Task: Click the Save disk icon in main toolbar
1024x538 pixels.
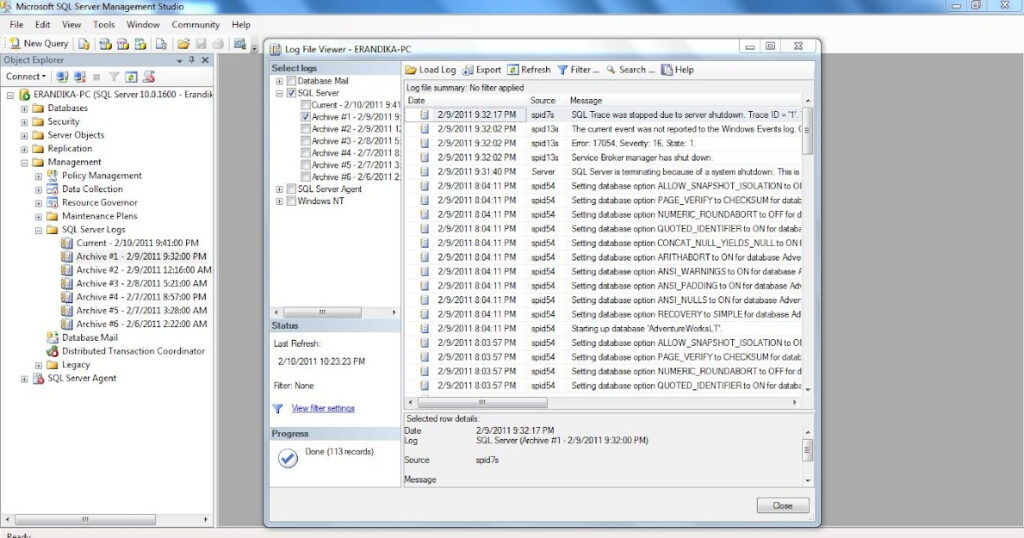Action: (x=201, y=44)
